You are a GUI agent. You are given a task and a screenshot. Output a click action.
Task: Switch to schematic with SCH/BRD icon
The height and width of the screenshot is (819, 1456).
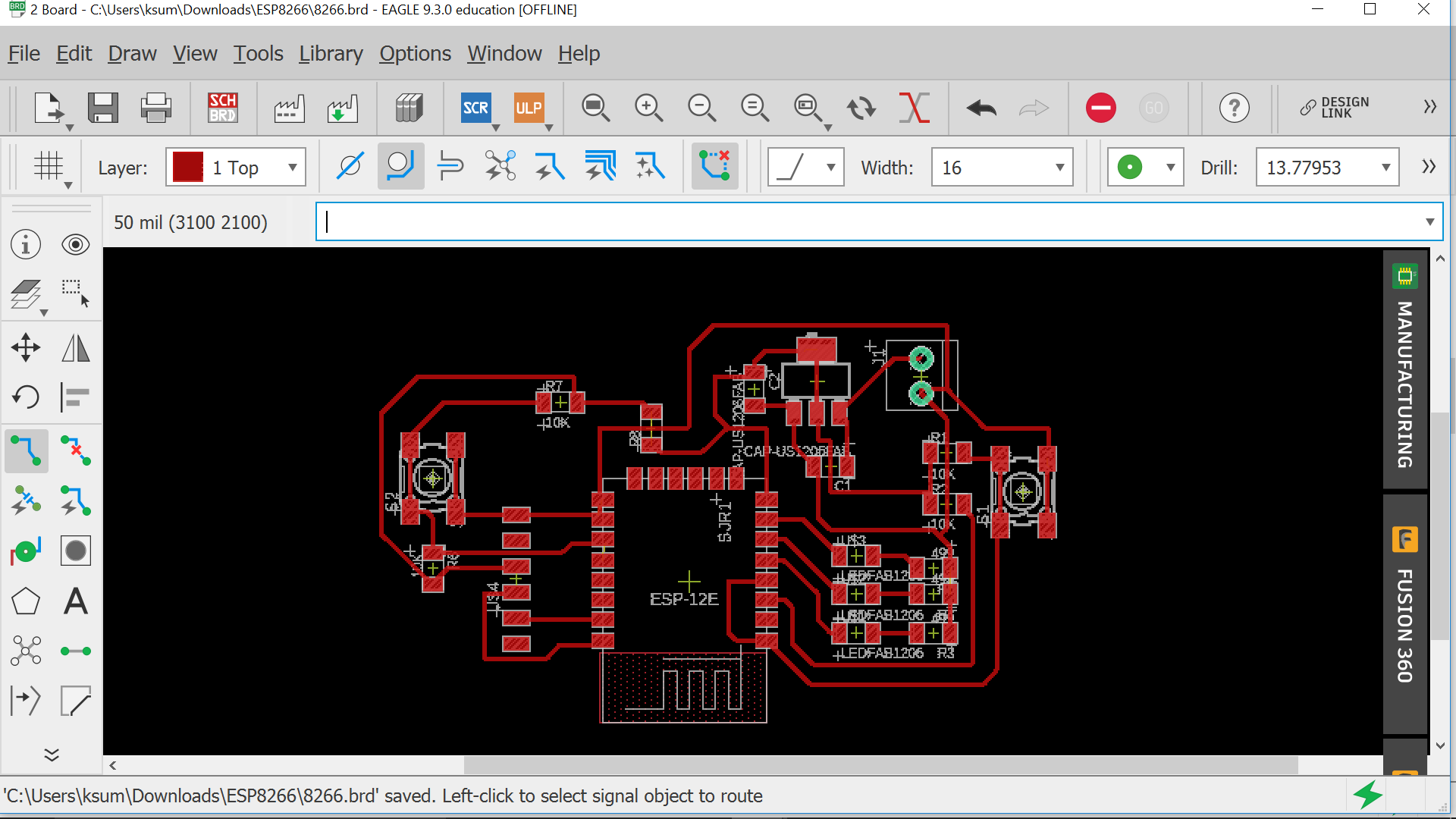pos(222,108)
